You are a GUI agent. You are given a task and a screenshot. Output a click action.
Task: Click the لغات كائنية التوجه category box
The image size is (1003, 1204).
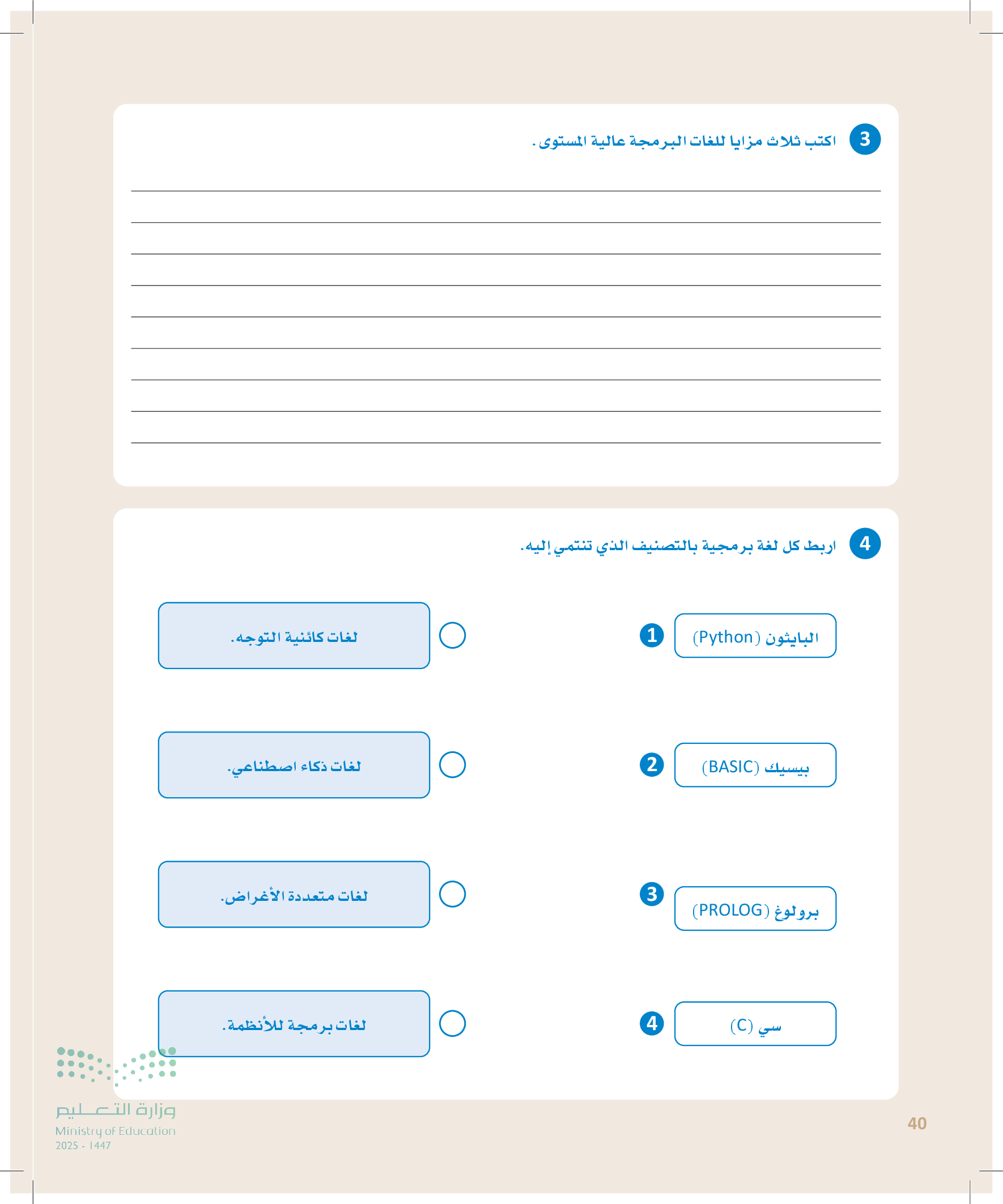(x=294, y=635)
